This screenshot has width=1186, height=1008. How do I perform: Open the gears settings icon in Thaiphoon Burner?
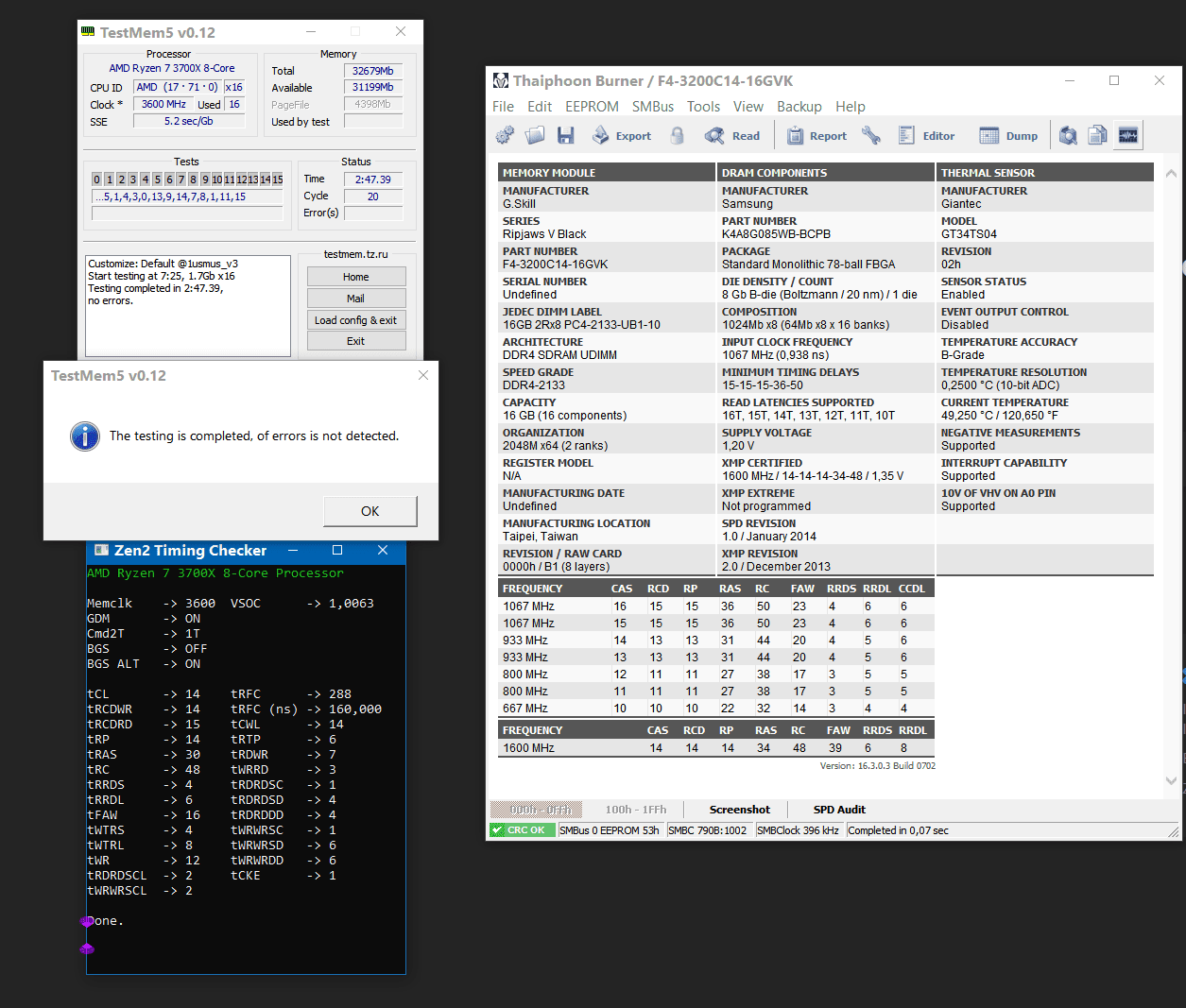[505, 135]
